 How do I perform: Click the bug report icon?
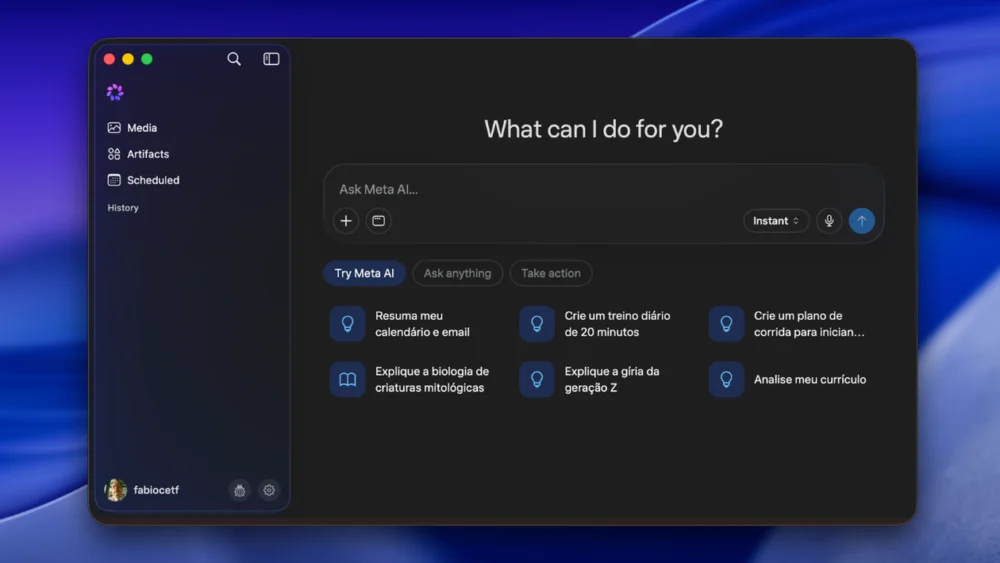240,490
